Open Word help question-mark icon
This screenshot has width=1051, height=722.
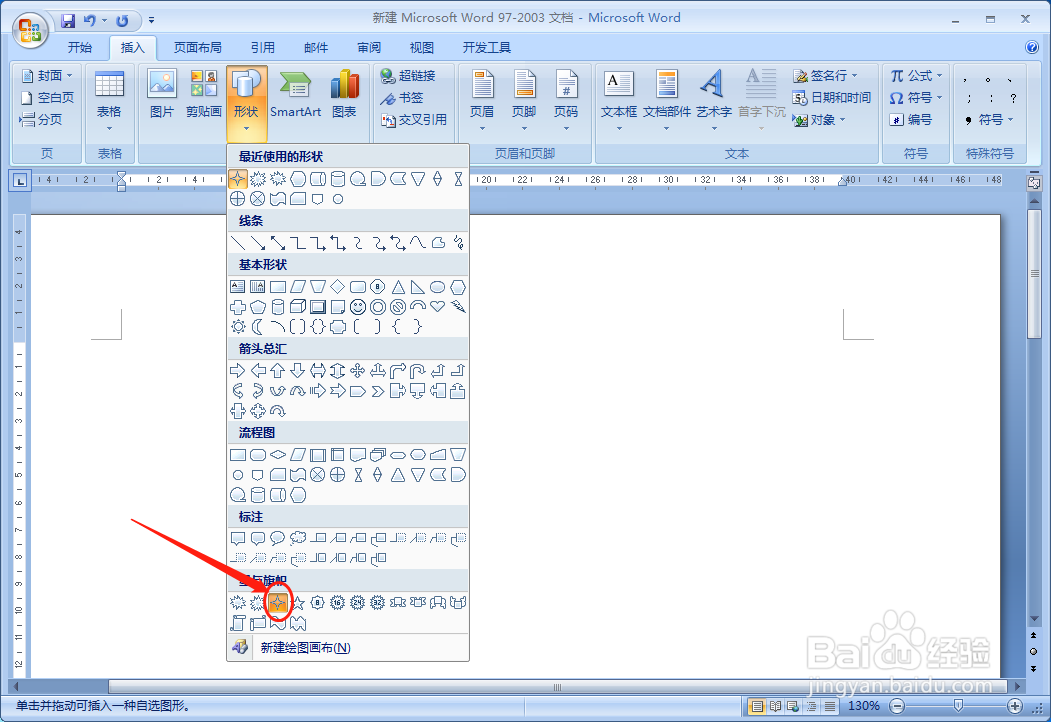[x=1032, y=47]
